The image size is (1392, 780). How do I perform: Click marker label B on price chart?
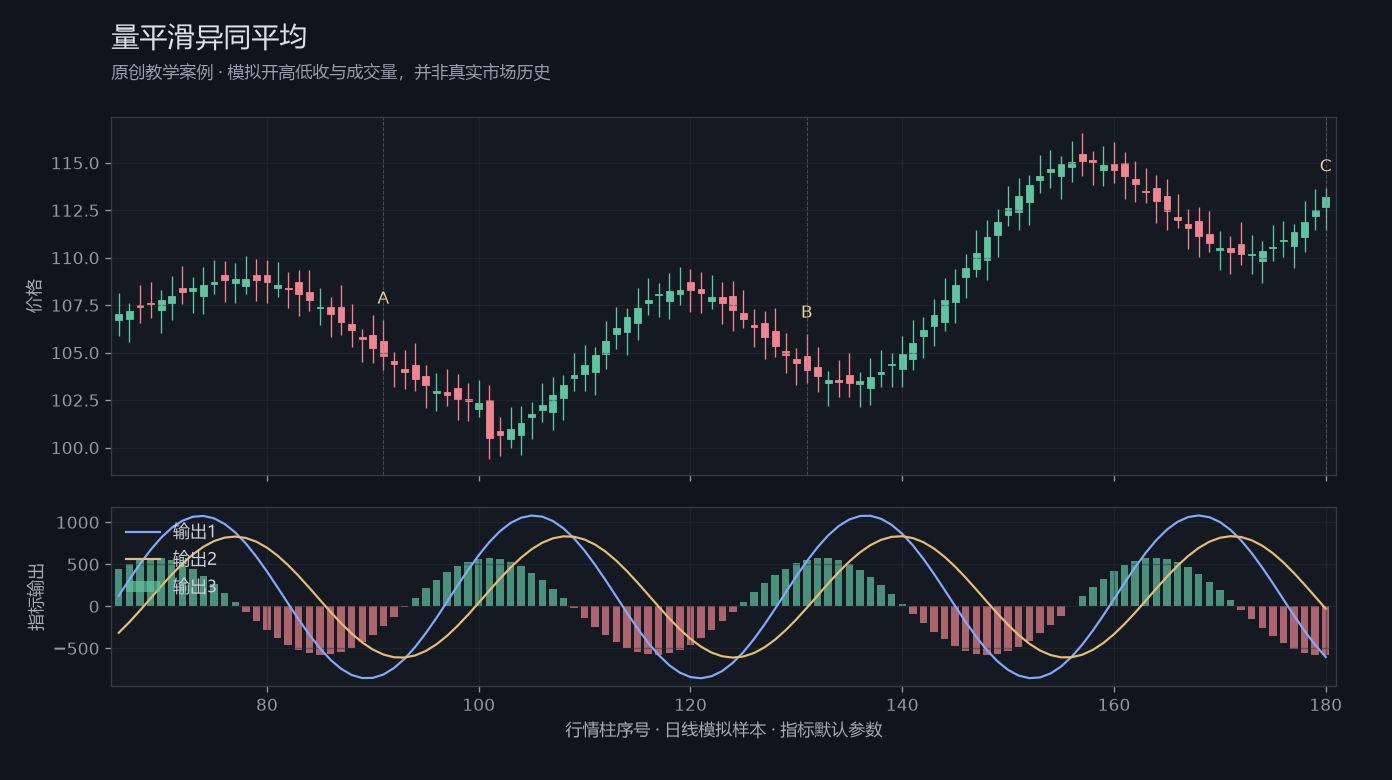(807, 312)
